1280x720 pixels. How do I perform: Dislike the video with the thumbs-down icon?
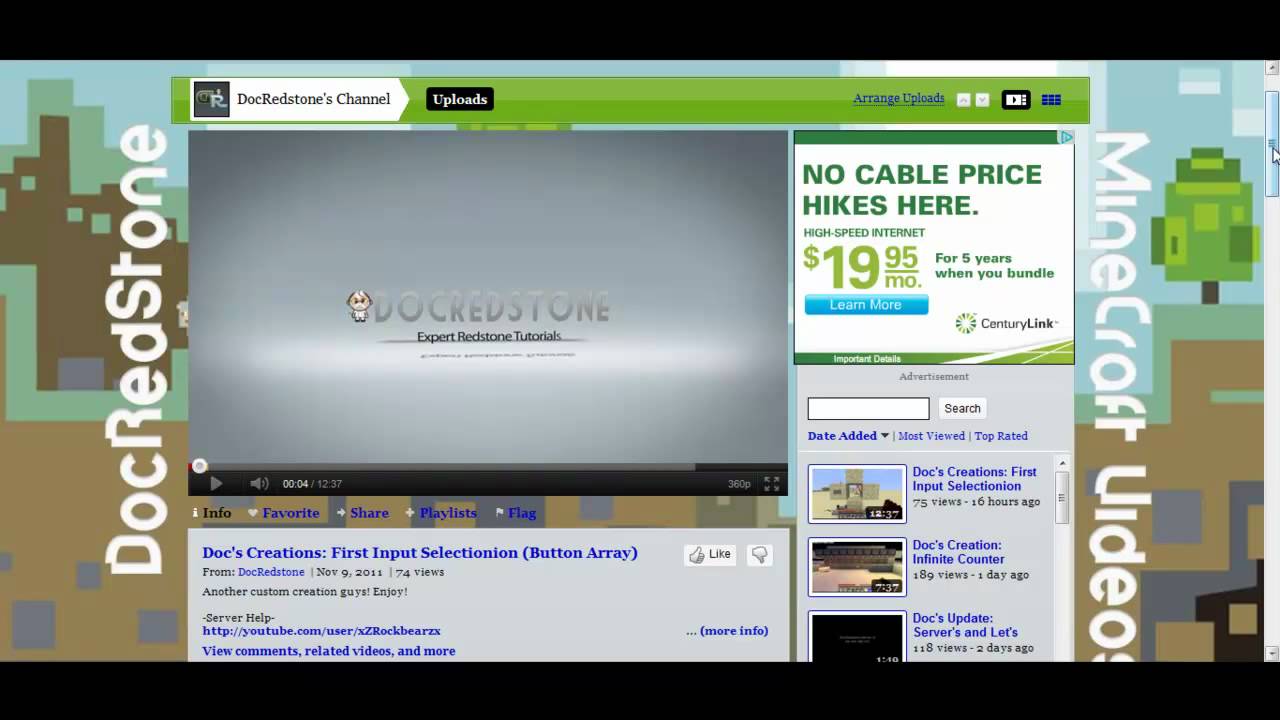click(759, 555)
